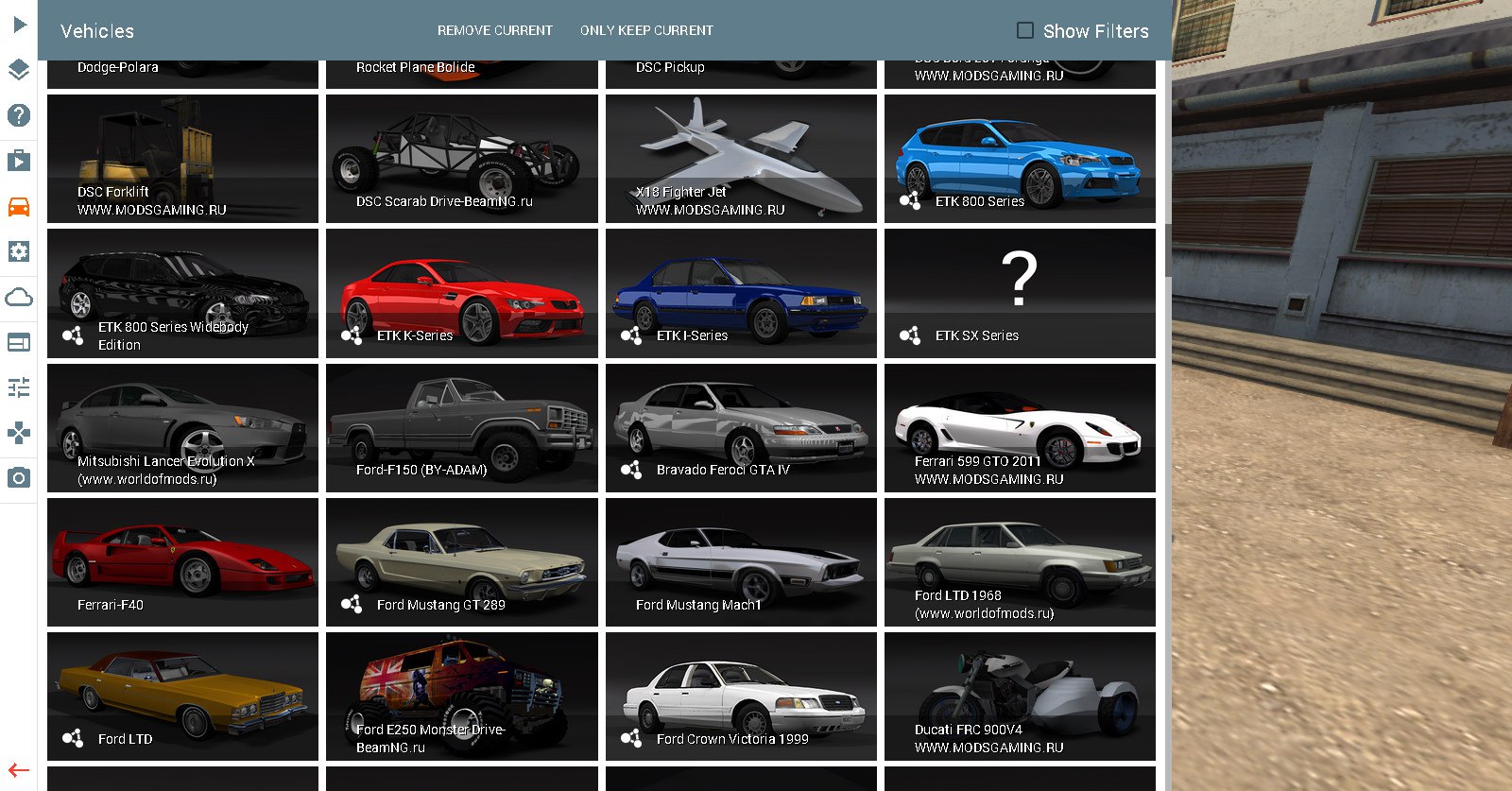Click configurations icon on Ford LTD
The image size is (1512, 791).
coord(73,738)
